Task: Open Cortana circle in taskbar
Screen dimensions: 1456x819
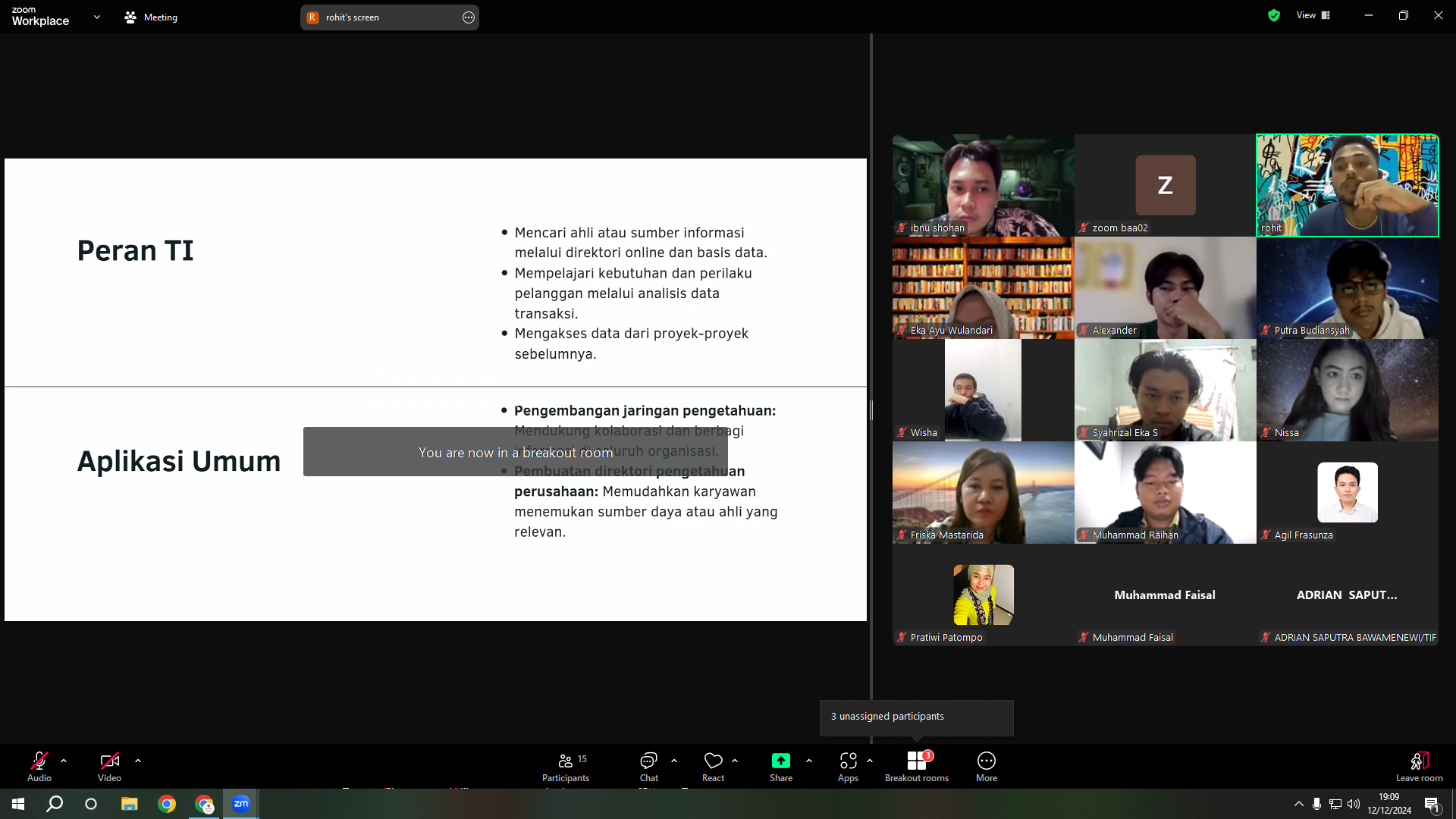Action: (x=91, y=804)
